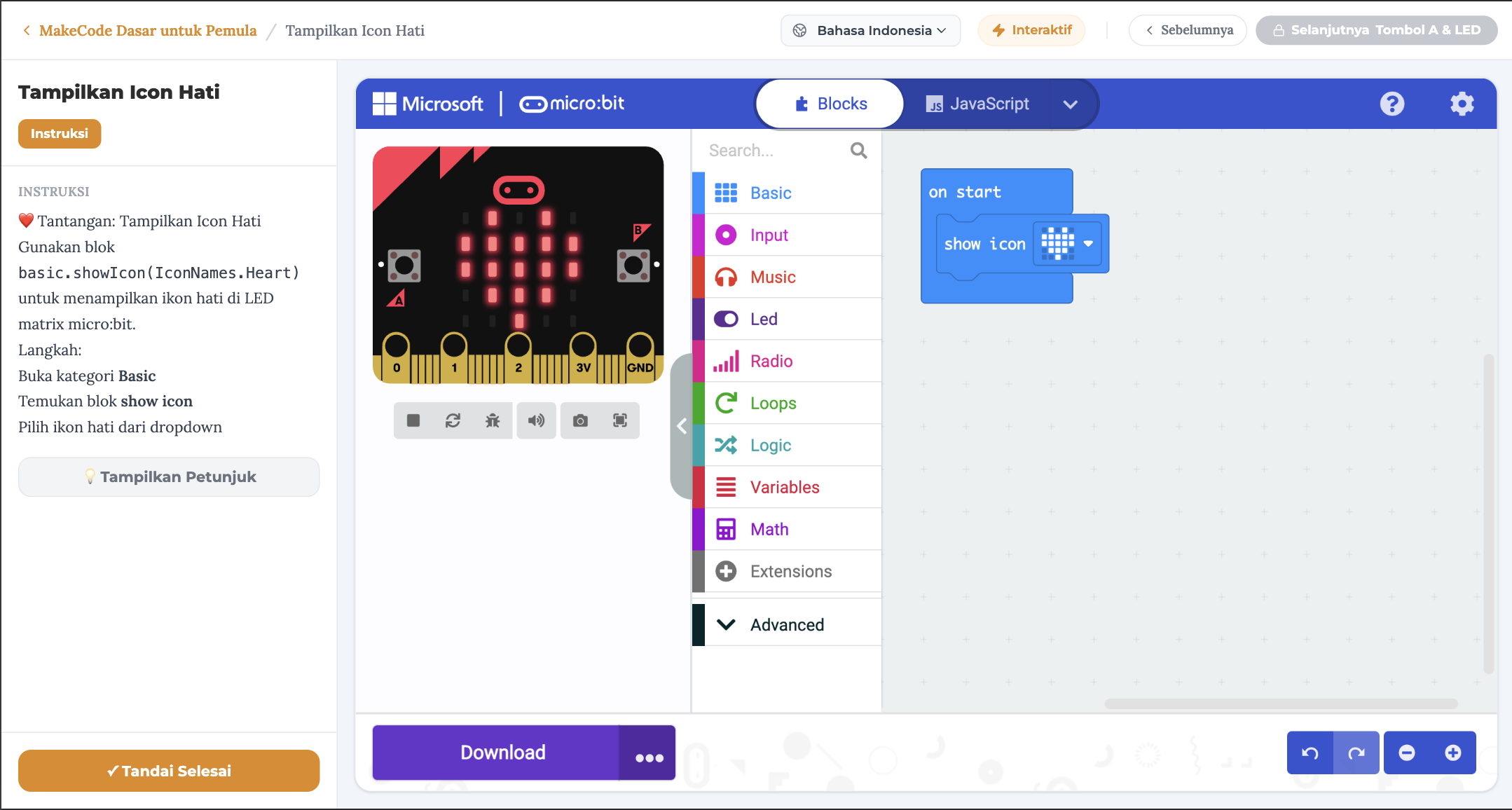Switch to the JavaScript editor tab
The height and width of the screenshot is (810, 1512).
click(x=977, y=104)
